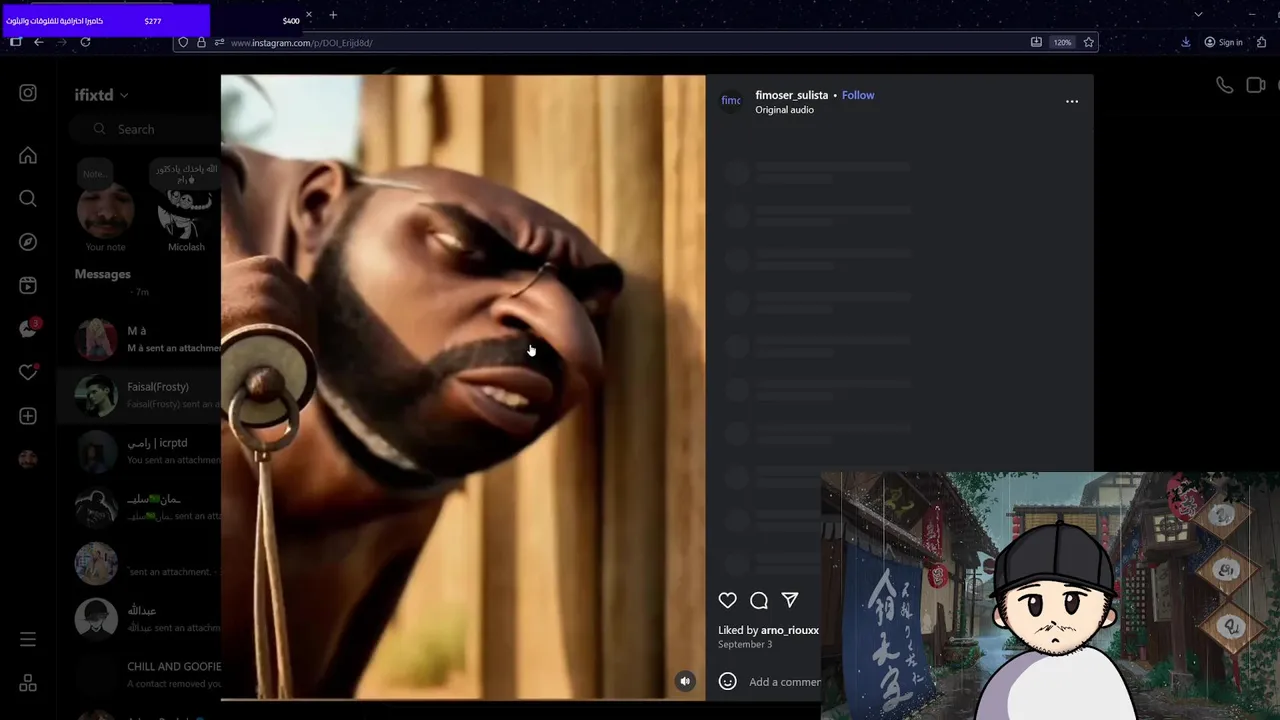Viewport: 1280px width, 720px height.
Task: Click the Add a comment field
Action: (x=785, y=682)
